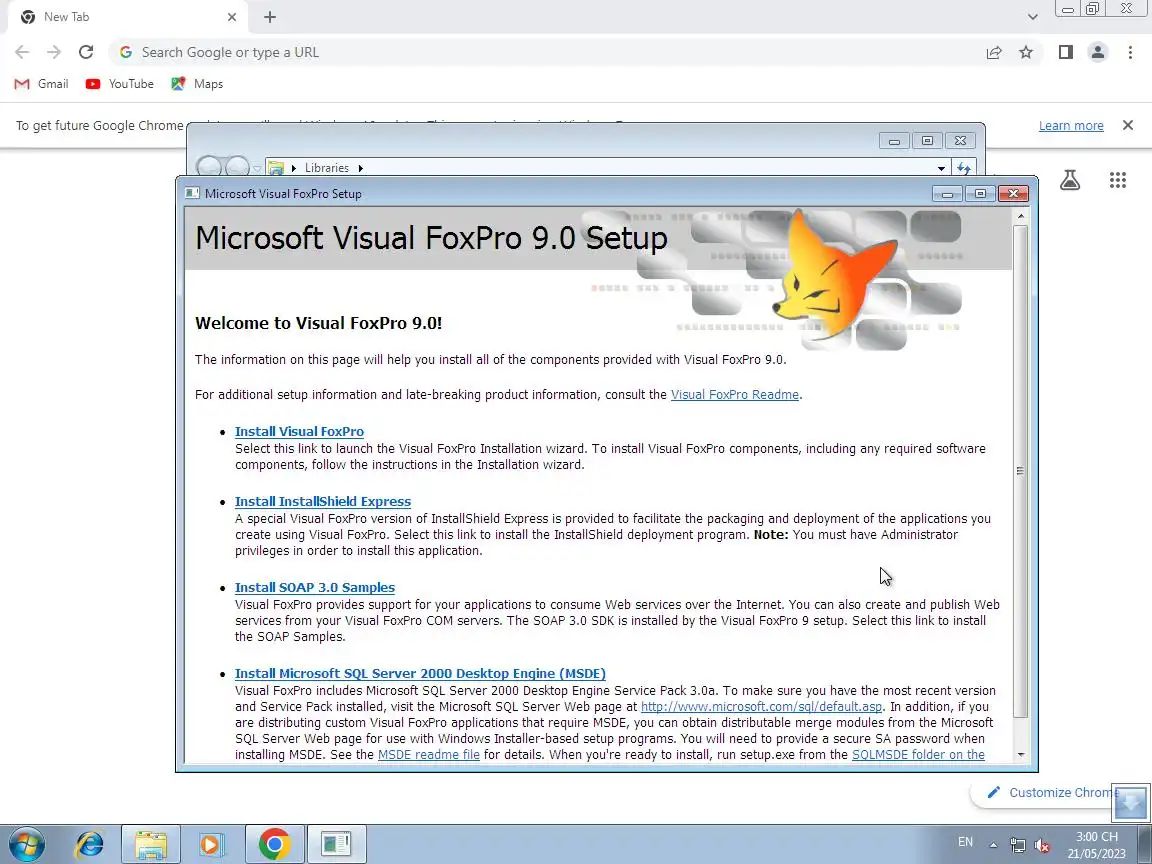Click Chrome forward arrow

coord(54,52)
